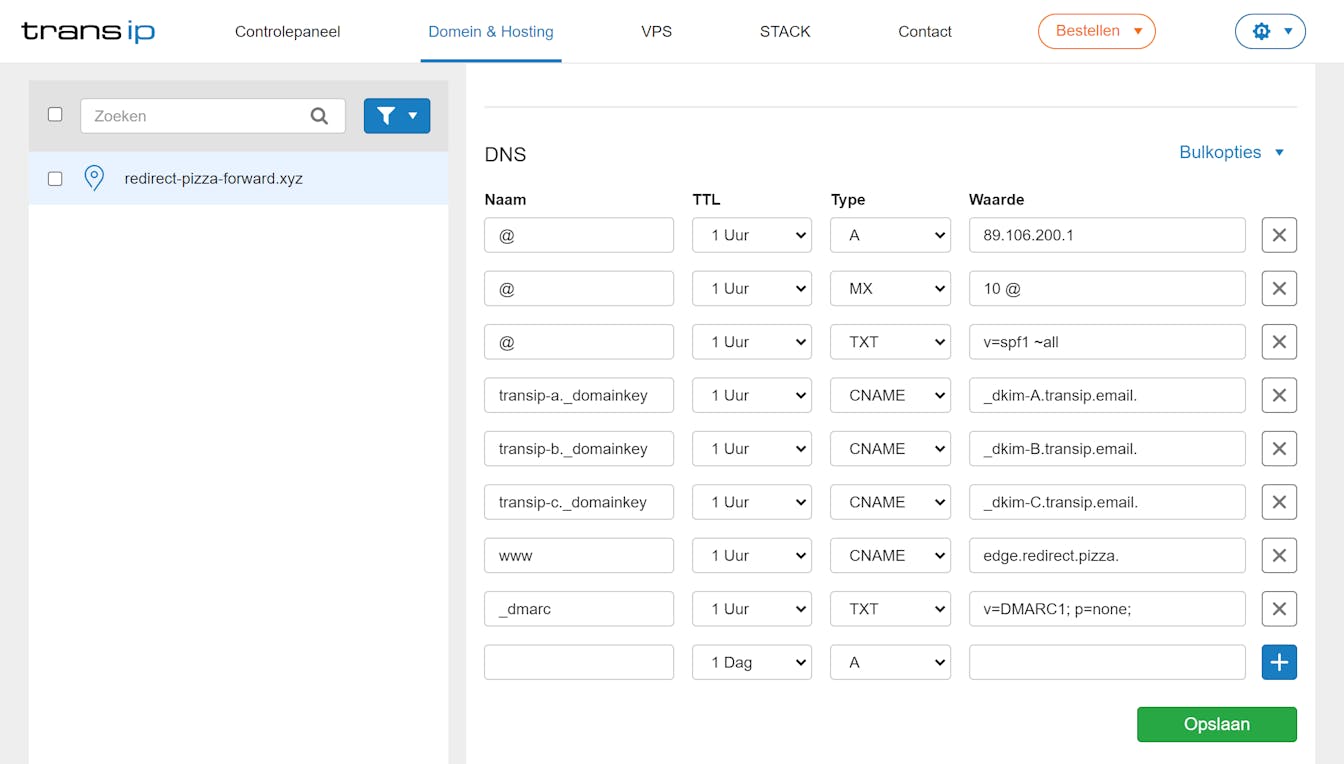Expand the Bulkopties dropdown
Image resolution: width=1344 pixels, height=764 pixels.
pos(1232,152)
